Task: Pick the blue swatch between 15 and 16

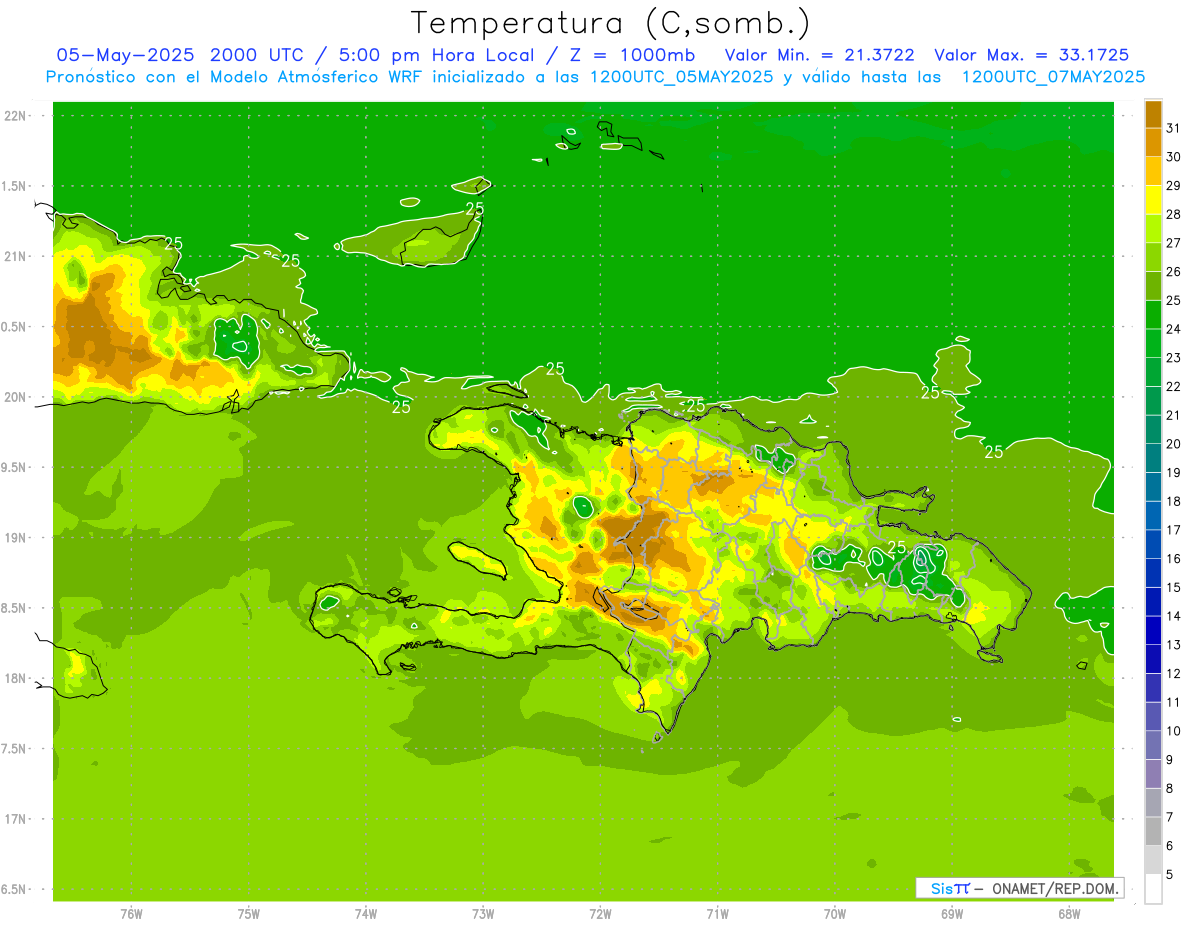Action: click(x=1153, y=573)
